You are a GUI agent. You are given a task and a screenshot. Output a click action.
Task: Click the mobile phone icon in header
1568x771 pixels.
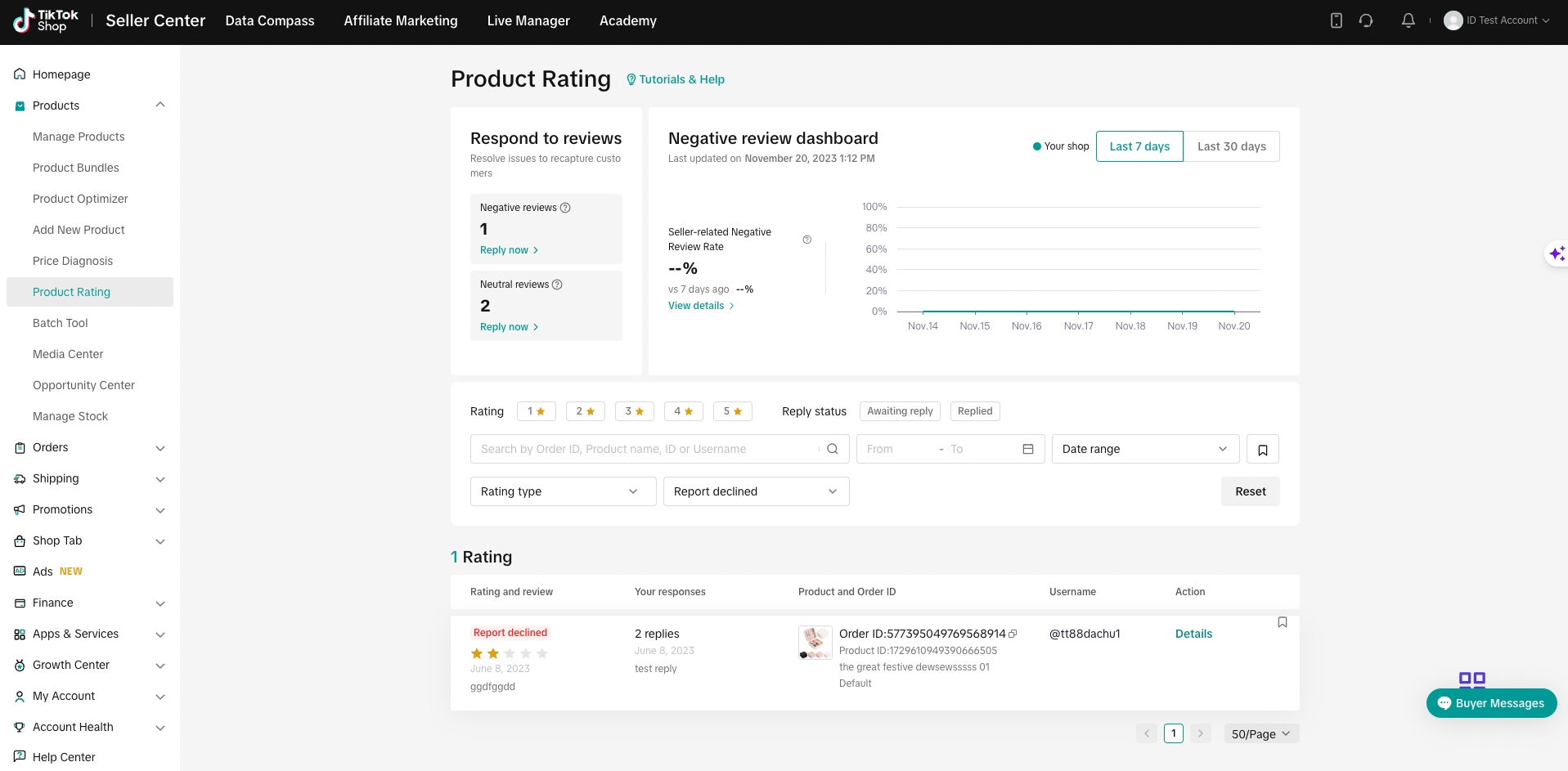[x=1337, y=20]
